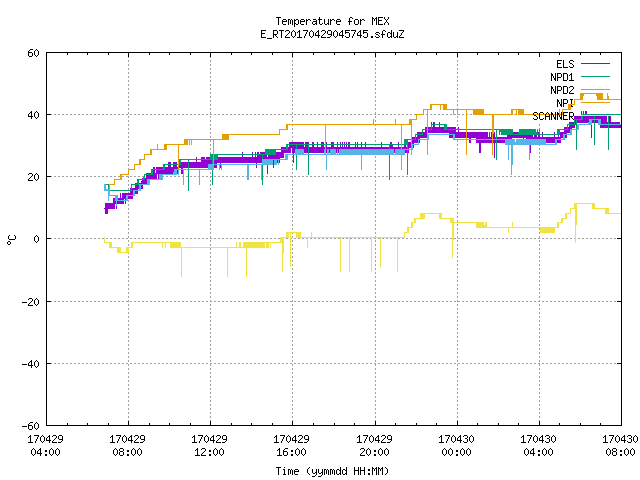The image size is (640, 480).
Task: Click the y-axis label 40
Action: pyautogui.click(x=33, y=115)
